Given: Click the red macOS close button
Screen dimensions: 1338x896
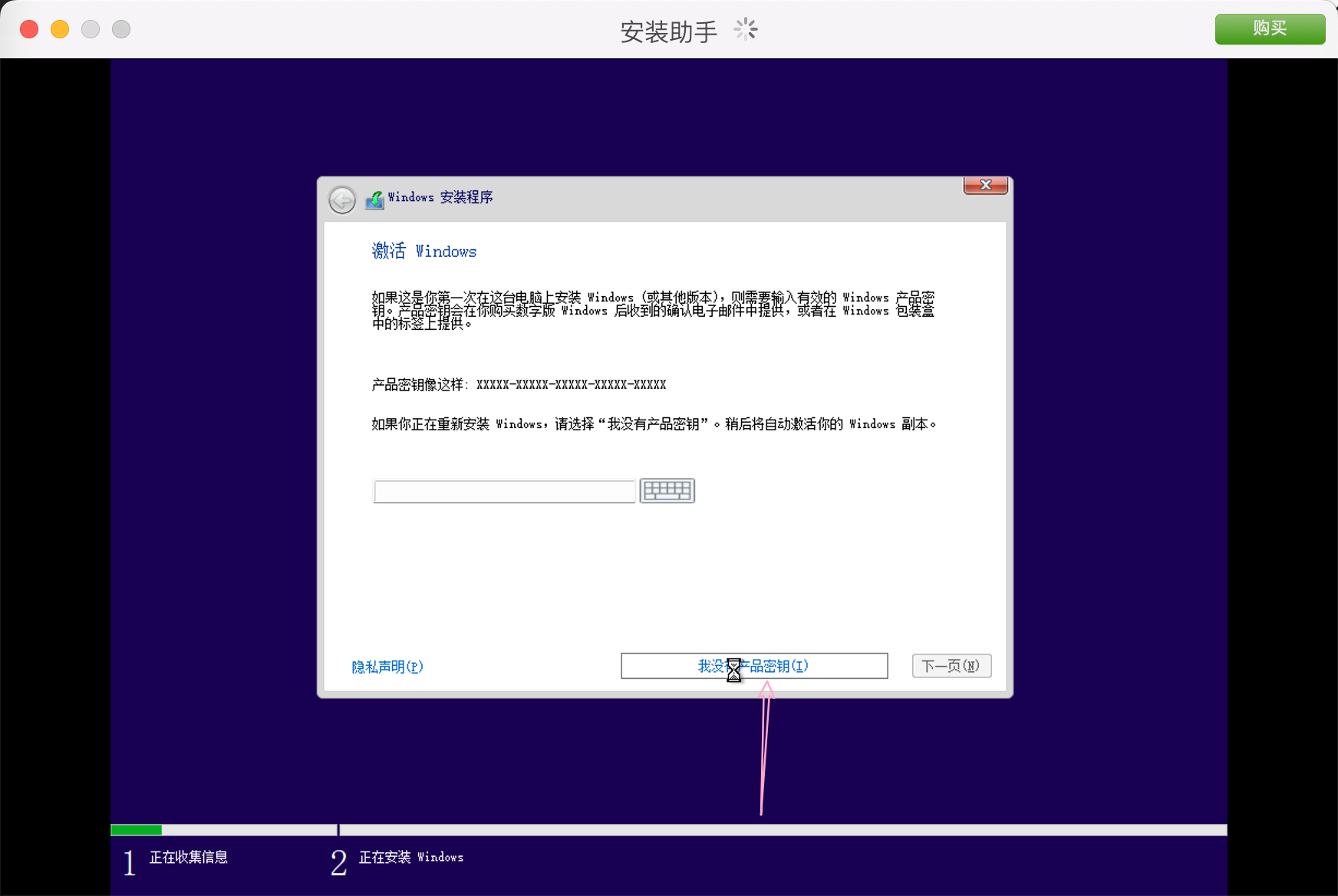Looking at the screenshot, I should click(x=29, y=29).
